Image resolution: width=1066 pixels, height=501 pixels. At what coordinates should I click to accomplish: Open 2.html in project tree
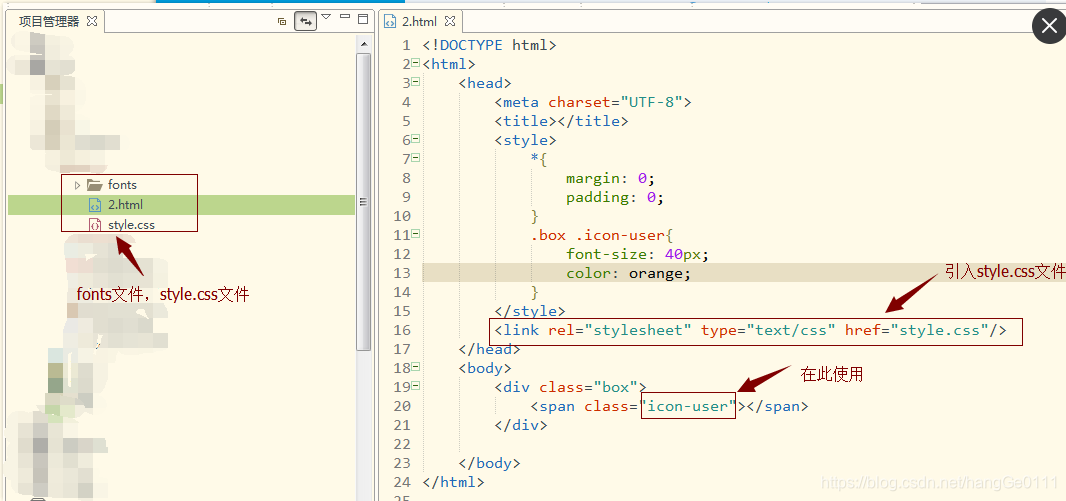coord(125,205)
